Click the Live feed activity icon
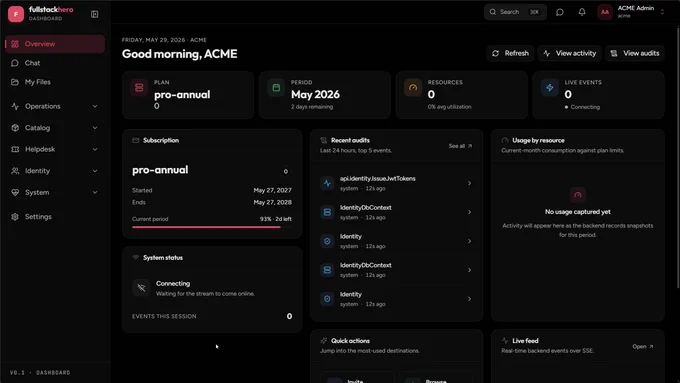Image resolution: width=680 pixels, height=383 pixels. tap(505, 341)
